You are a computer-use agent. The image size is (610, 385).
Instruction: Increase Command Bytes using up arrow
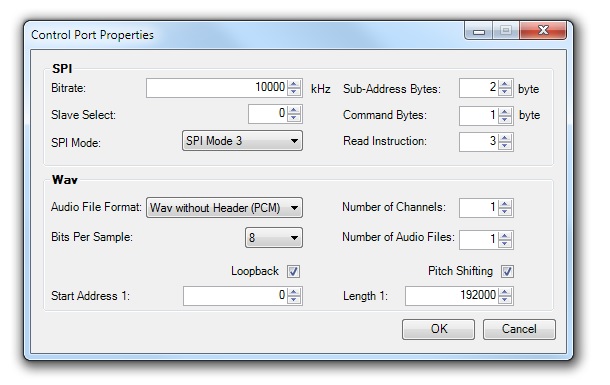[505, 112]
